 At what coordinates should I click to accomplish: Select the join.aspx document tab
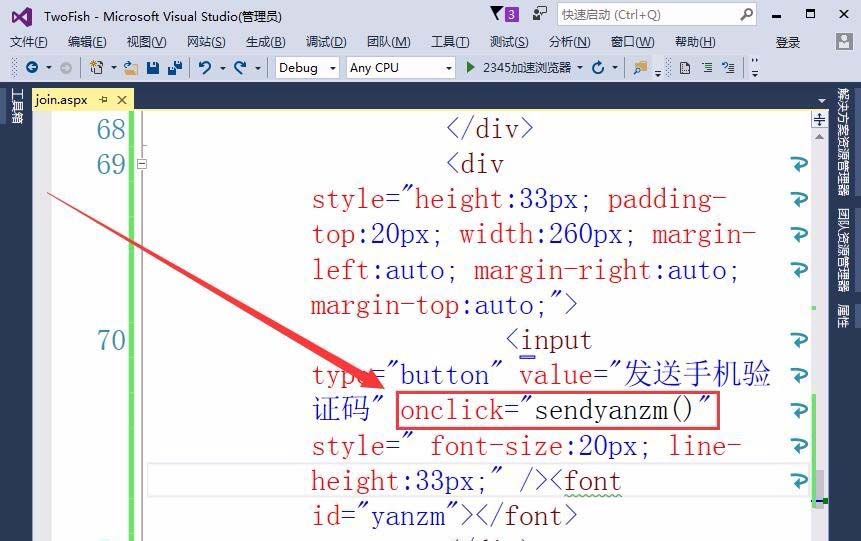pyautogui.click(x=62, y=99)
